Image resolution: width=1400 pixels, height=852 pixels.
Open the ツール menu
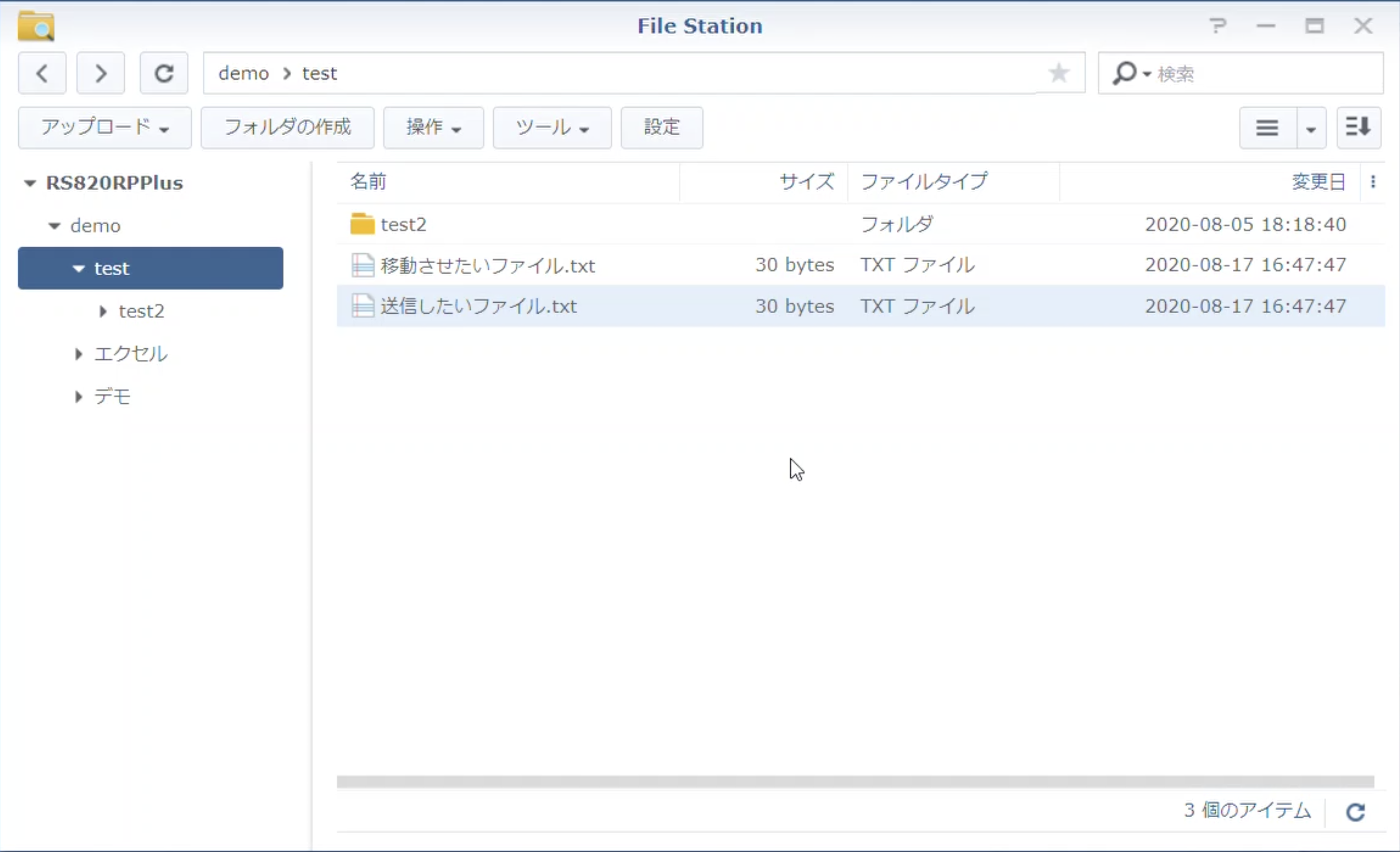[x=552, y=128]
